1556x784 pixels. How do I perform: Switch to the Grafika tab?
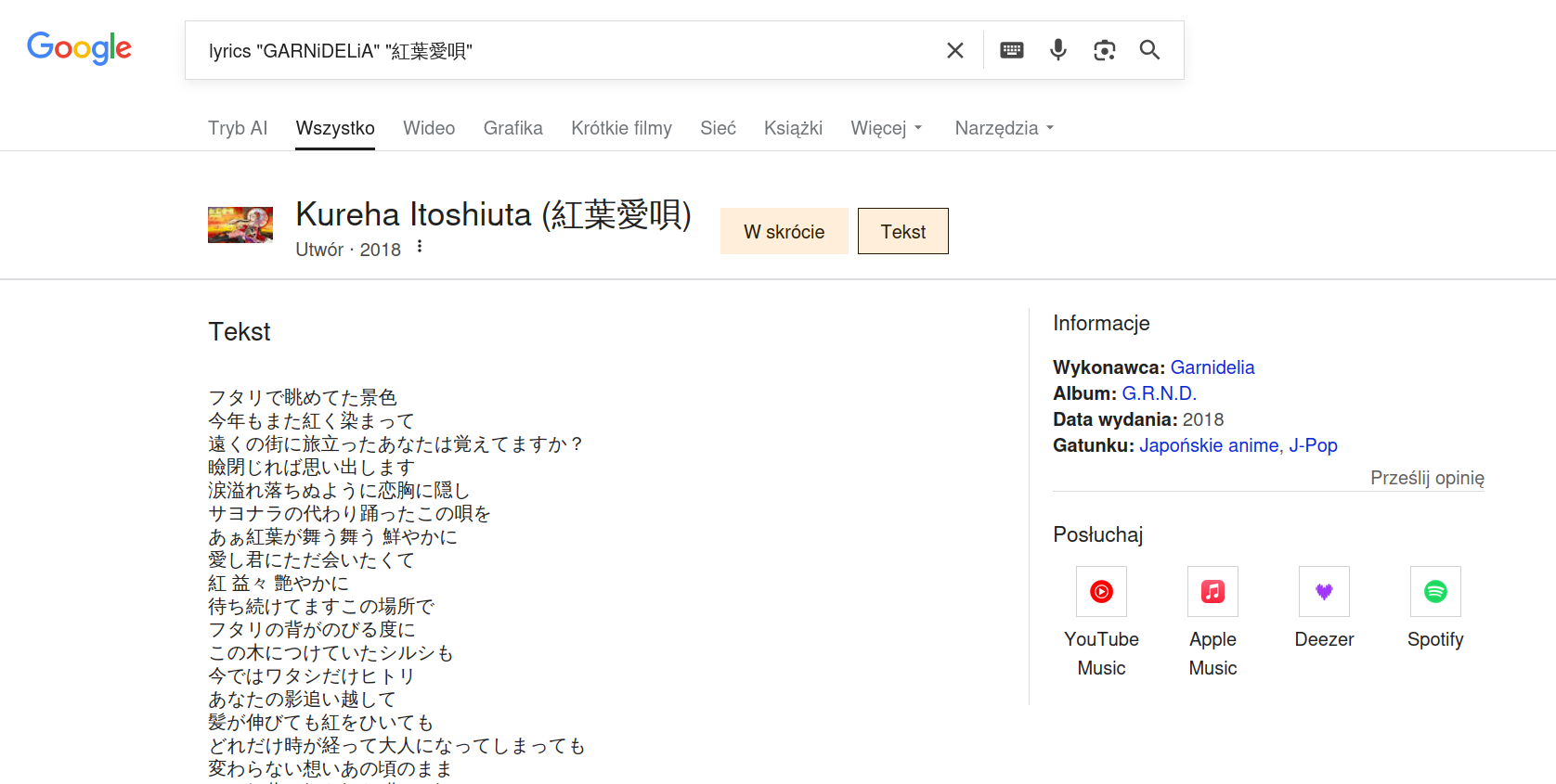pyautogui.click(x=512, y=128)
